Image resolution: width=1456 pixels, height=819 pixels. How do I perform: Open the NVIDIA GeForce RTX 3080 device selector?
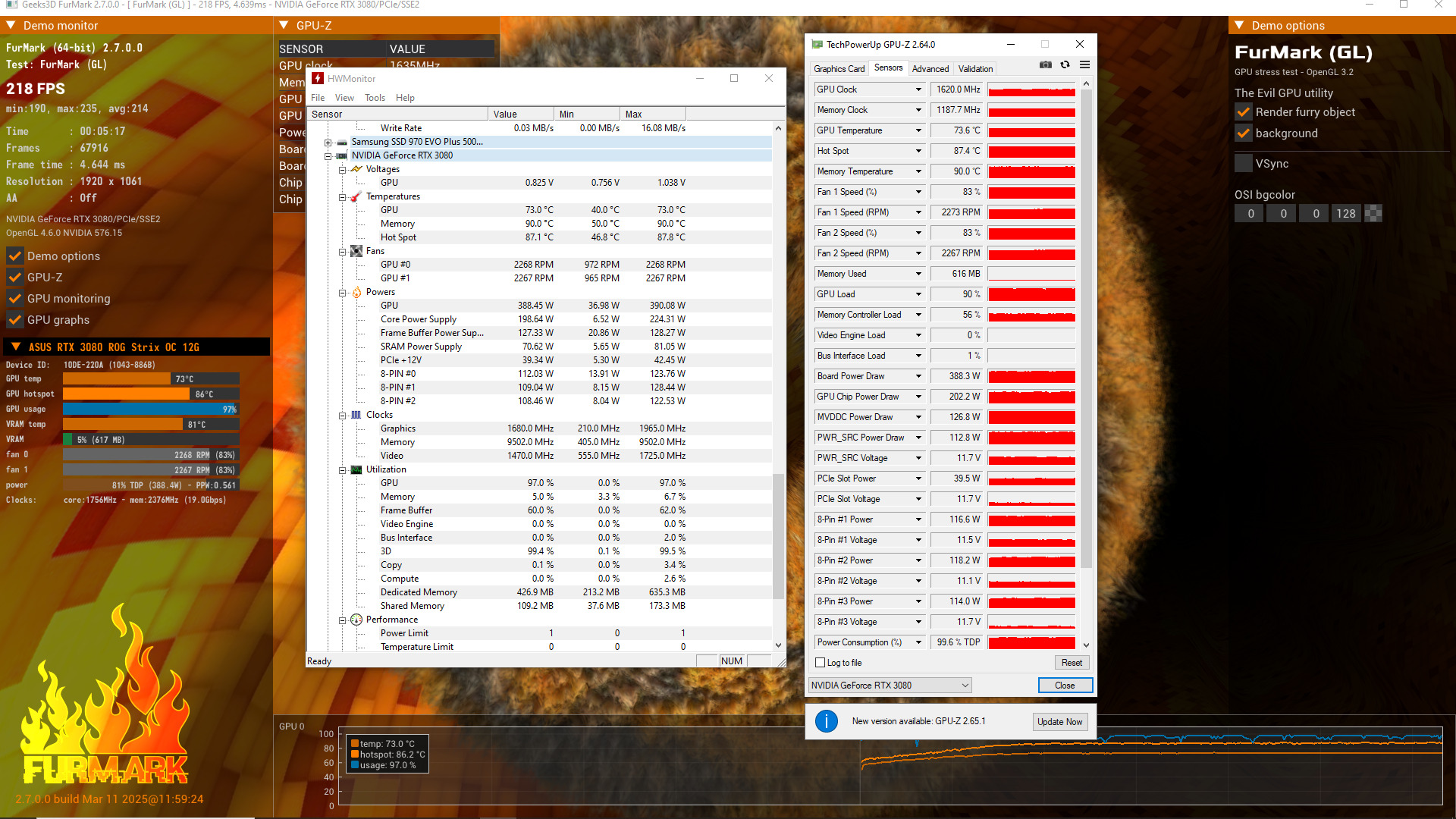point(890,686)
